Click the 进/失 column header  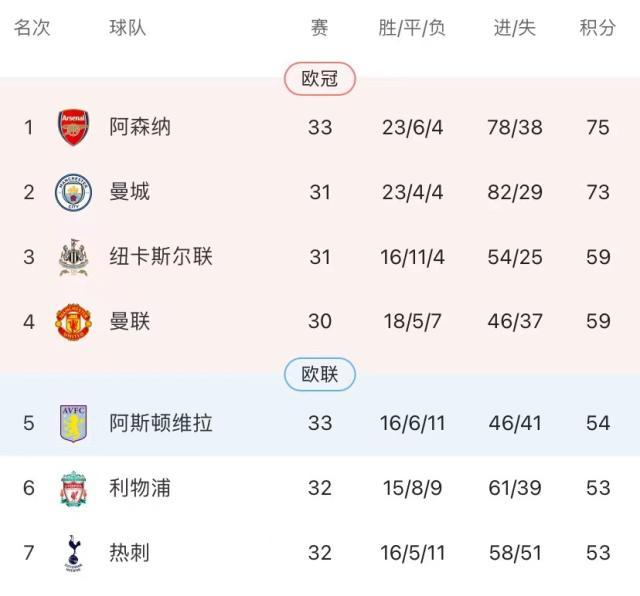[515, 28]
